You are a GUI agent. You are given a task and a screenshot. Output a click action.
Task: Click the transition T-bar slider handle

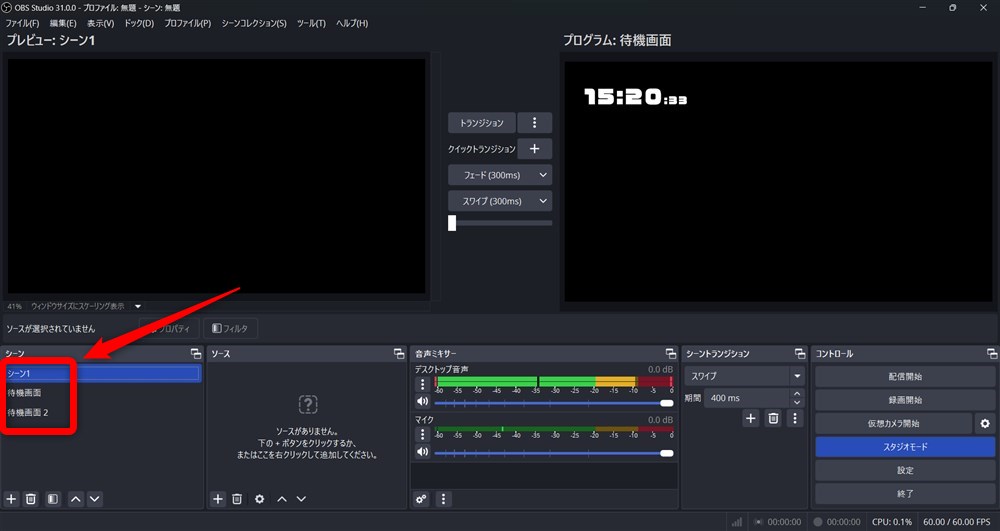[452, 222]
